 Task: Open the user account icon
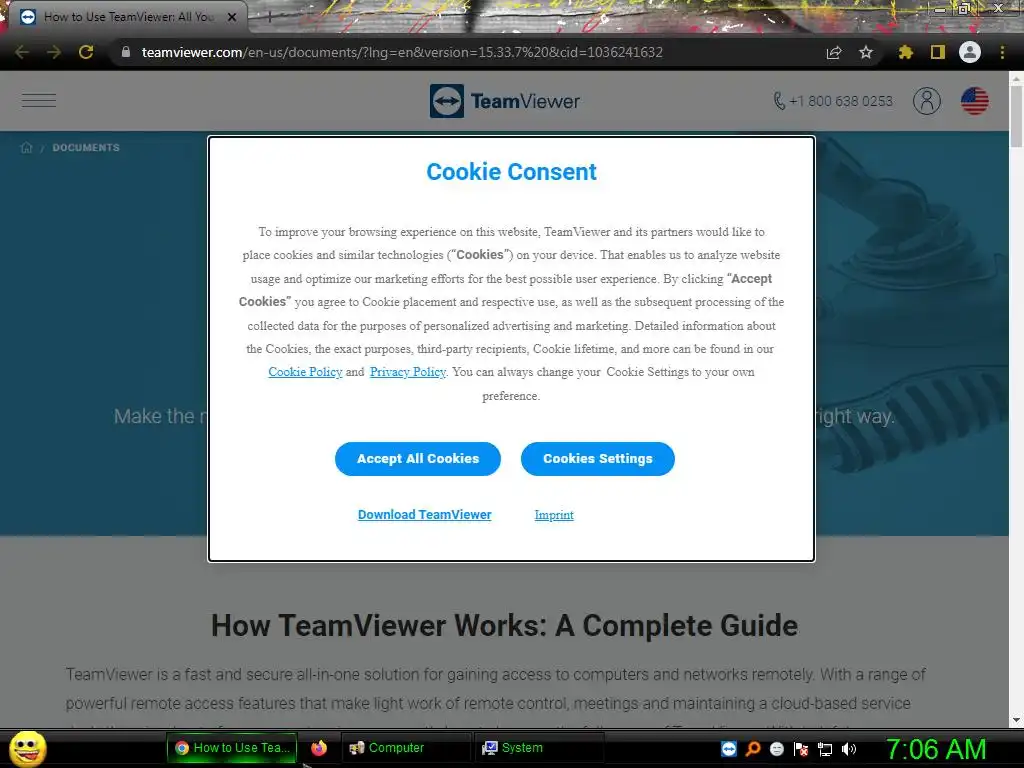tap(927, 101)
